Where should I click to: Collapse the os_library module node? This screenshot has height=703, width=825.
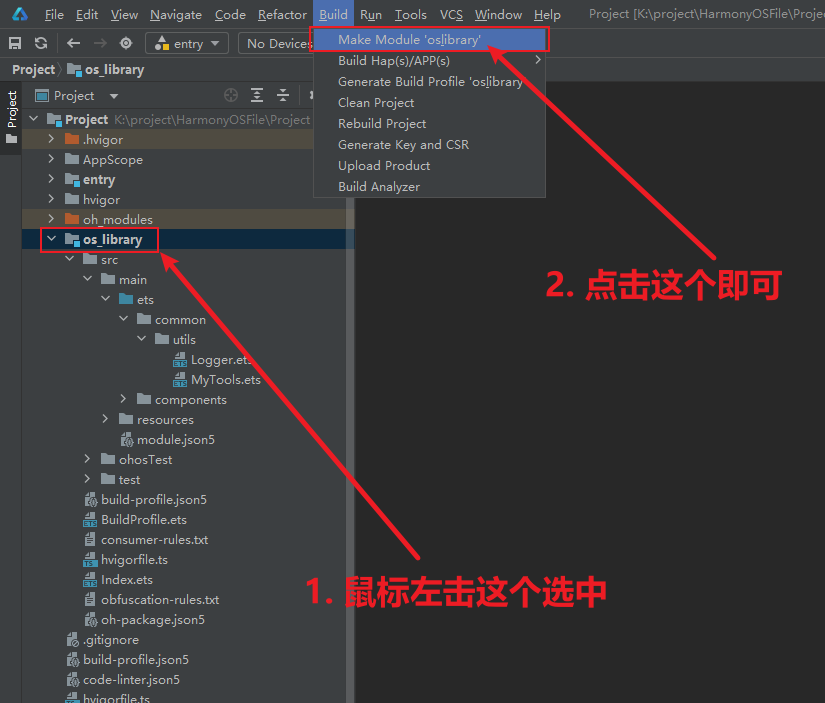pyautogui.click(x=51, y=239)
